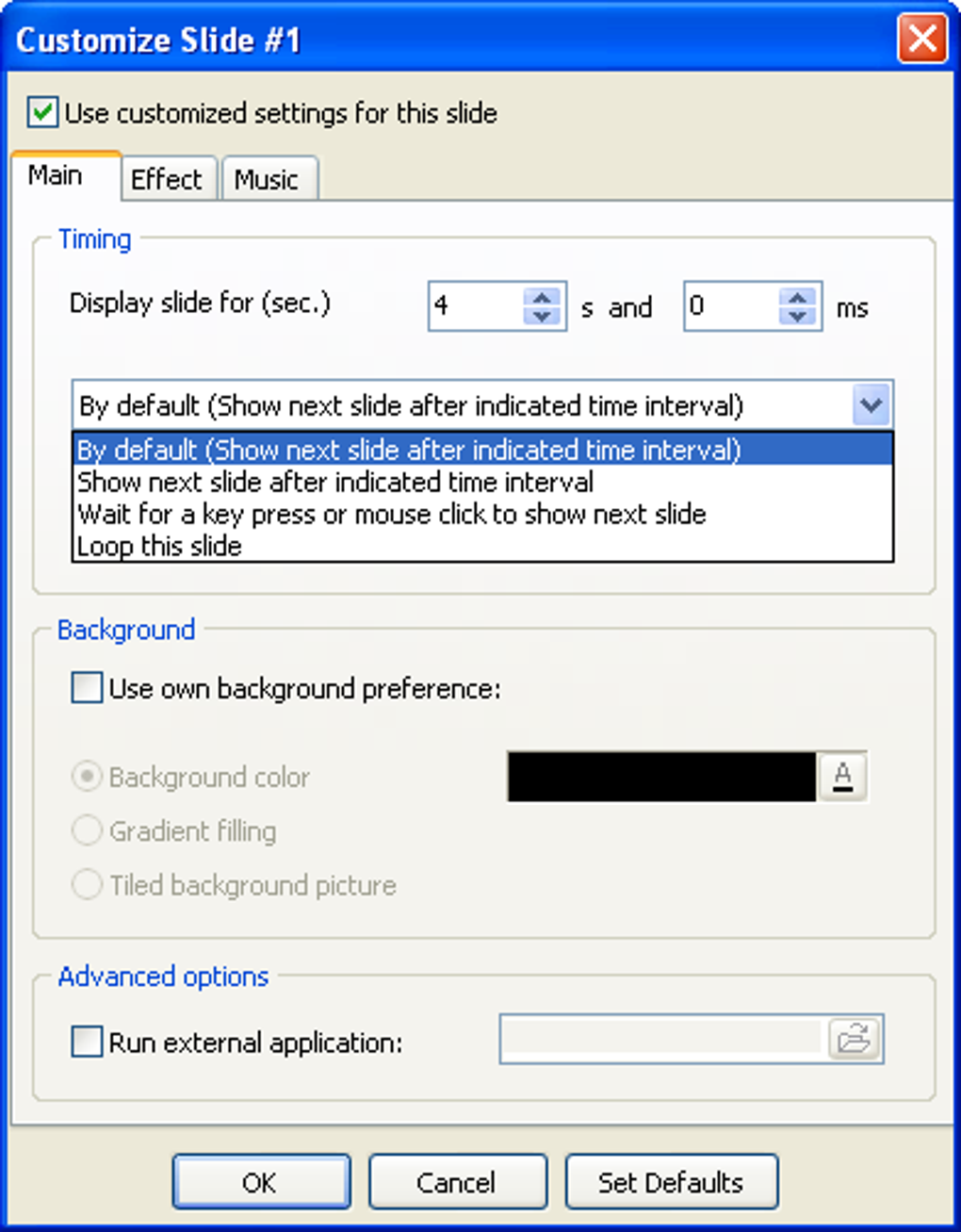The width and height of the screenshot is (961, 1232).
Task: Increase the milliseconds spinner value
Action: tap(798, 297)
